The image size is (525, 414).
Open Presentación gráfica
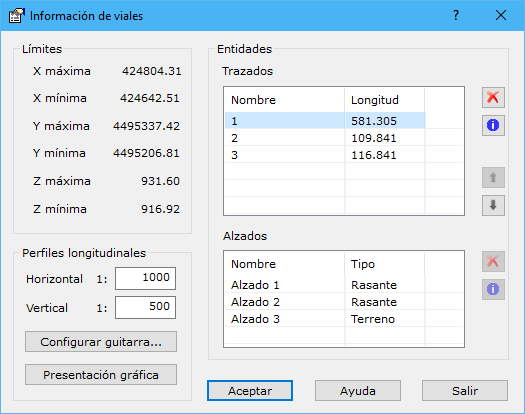click(101, 374)
